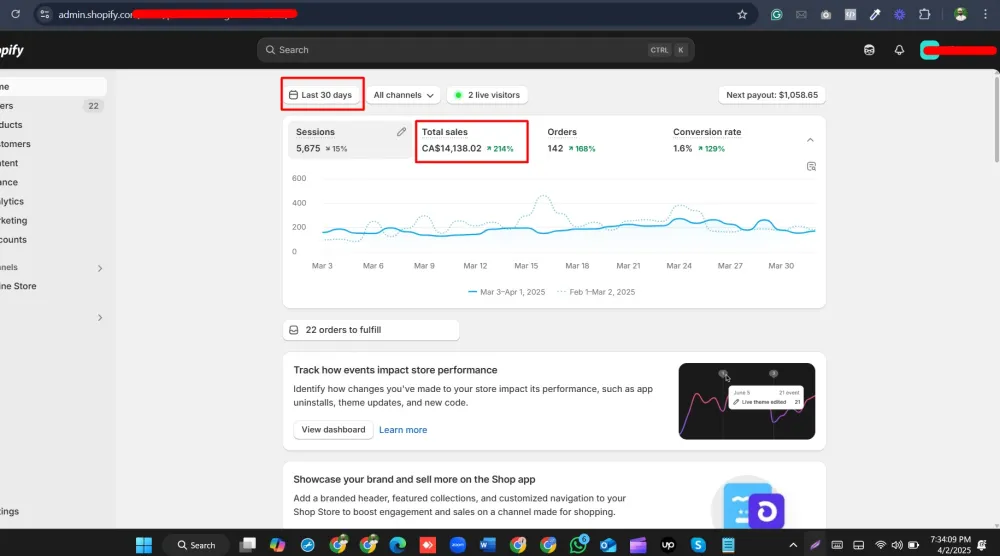1000x556 pixels.
Task: Open the volume control in system tray
Action: [x=897, y=545]
